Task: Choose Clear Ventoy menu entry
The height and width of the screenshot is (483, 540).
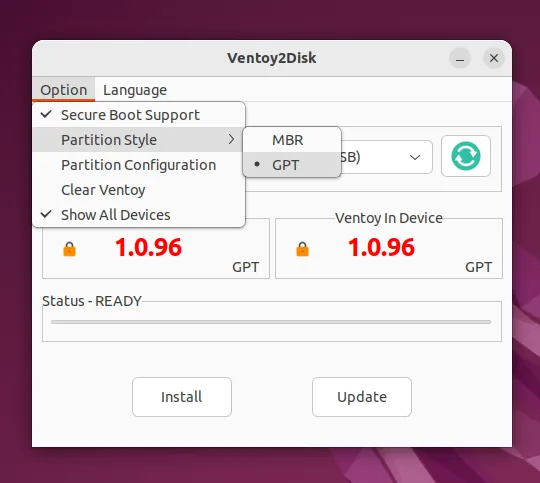Action: click(139, 190)
